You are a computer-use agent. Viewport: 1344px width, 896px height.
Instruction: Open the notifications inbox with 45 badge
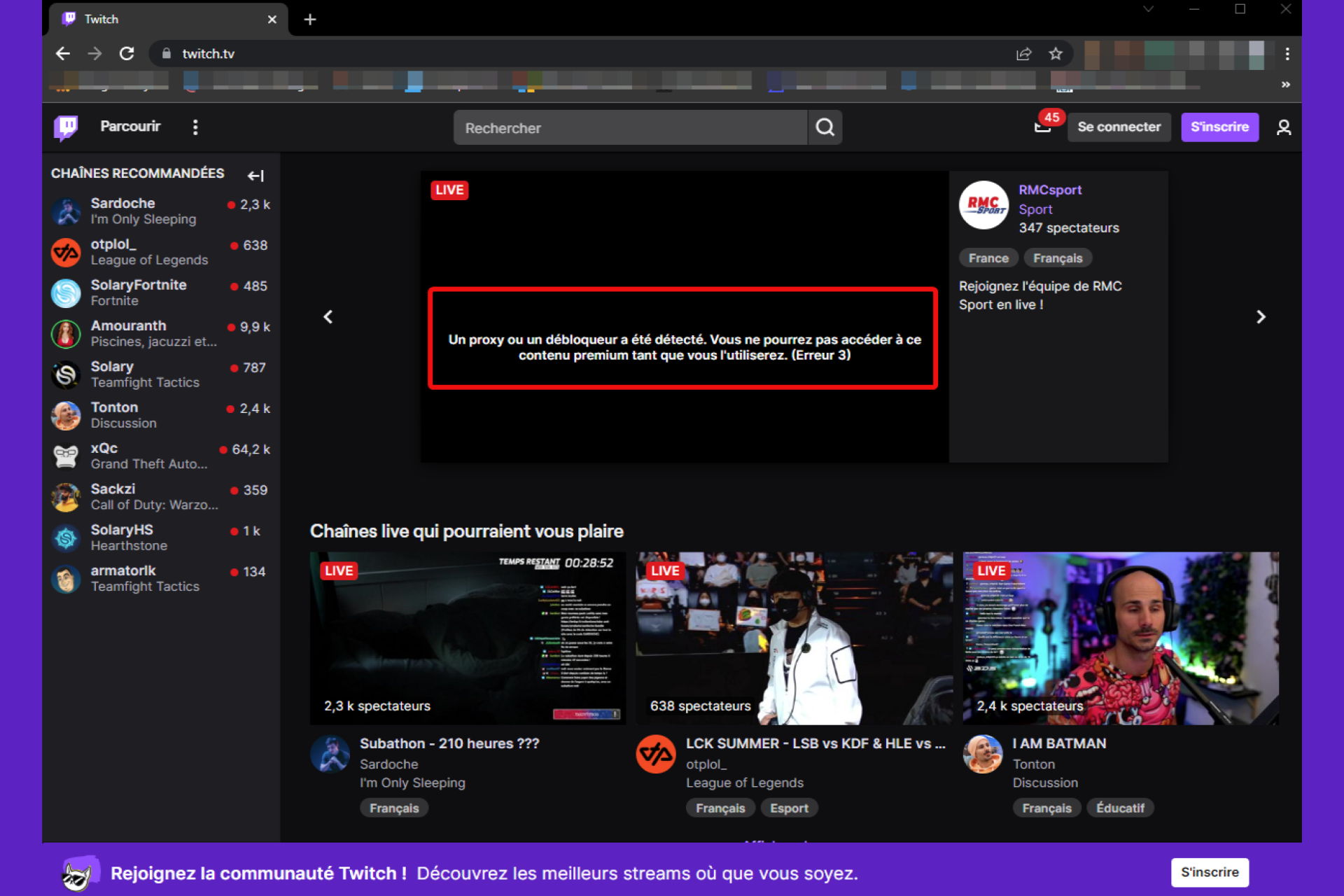point(1042,127)
